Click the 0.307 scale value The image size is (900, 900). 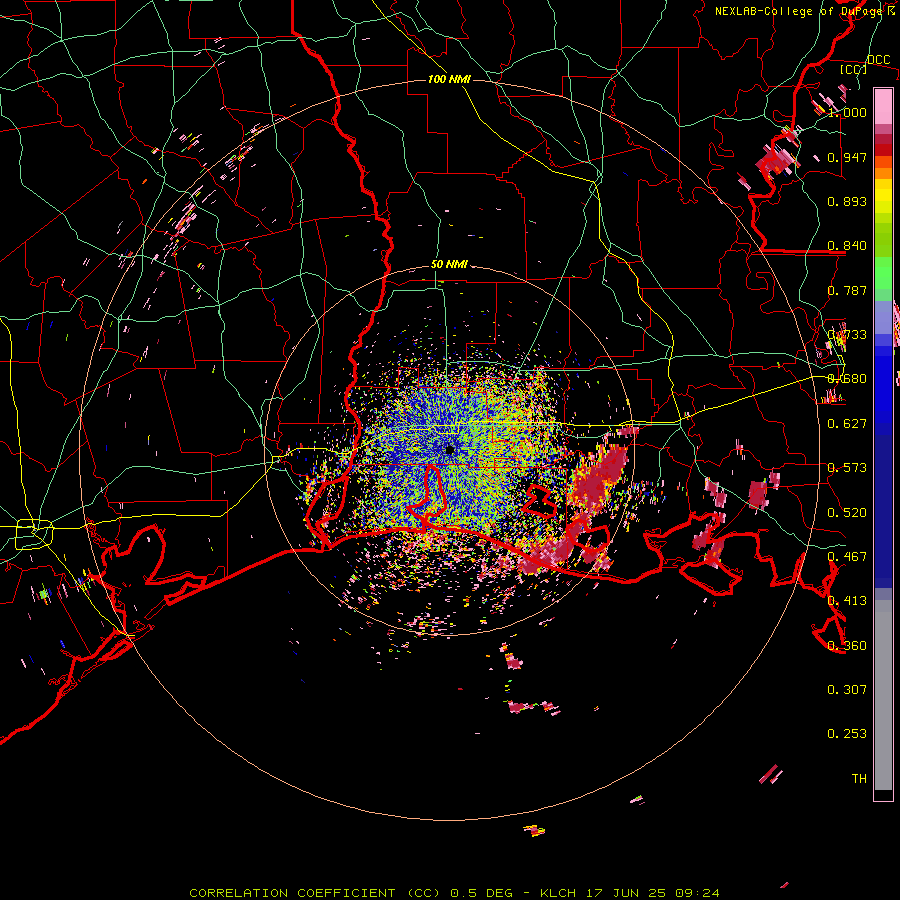click(847, 690)
